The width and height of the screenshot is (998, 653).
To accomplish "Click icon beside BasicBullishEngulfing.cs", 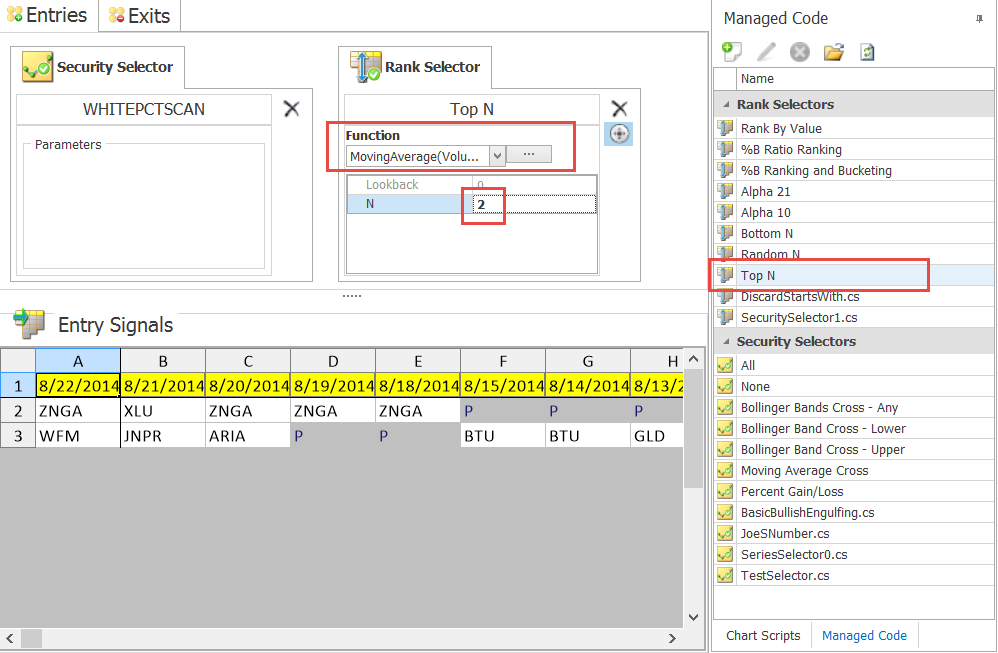I will point(725,512).
